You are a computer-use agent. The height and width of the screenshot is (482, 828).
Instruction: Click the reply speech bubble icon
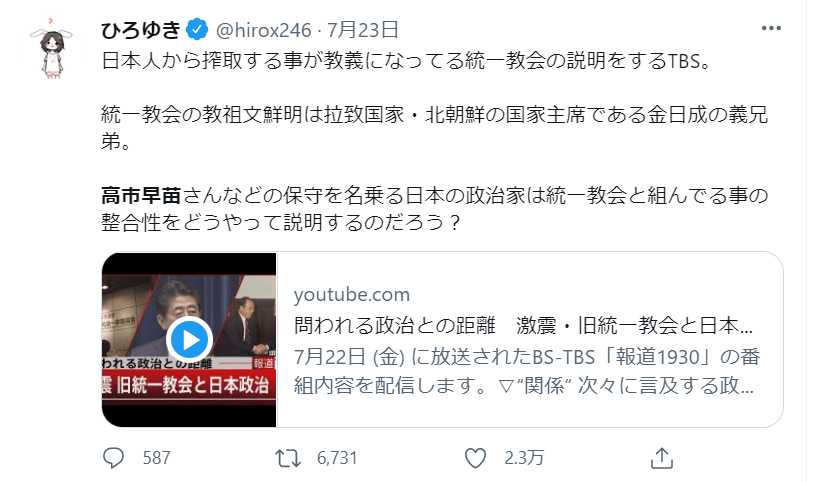[x=115, y=458]
